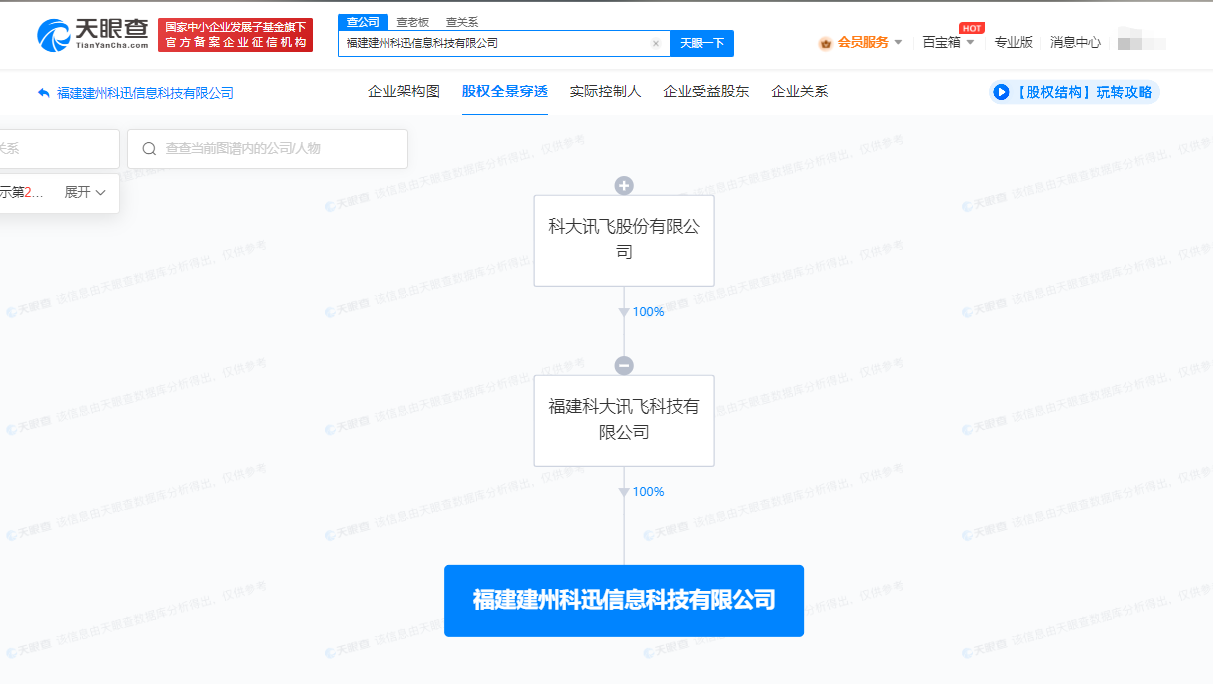Screen dimensions: 1213x684
Task: Select the 查公司 search tab
Action: (x=362, y=22)
